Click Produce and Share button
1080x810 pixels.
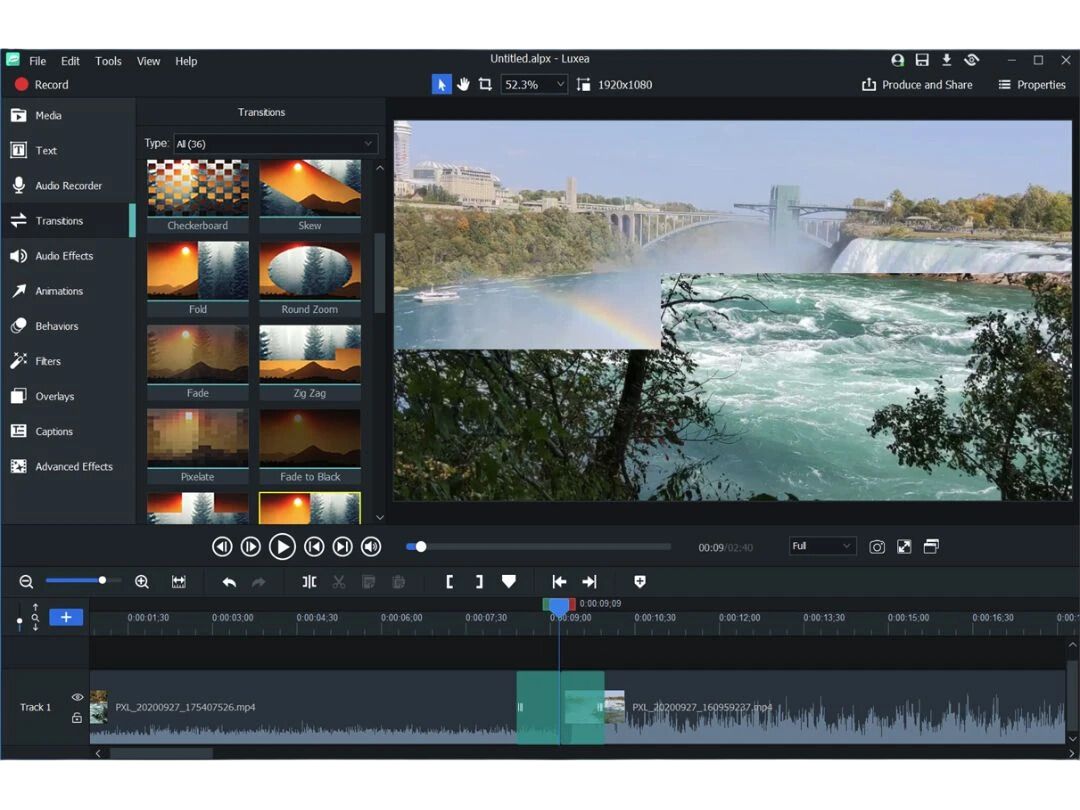917,85
